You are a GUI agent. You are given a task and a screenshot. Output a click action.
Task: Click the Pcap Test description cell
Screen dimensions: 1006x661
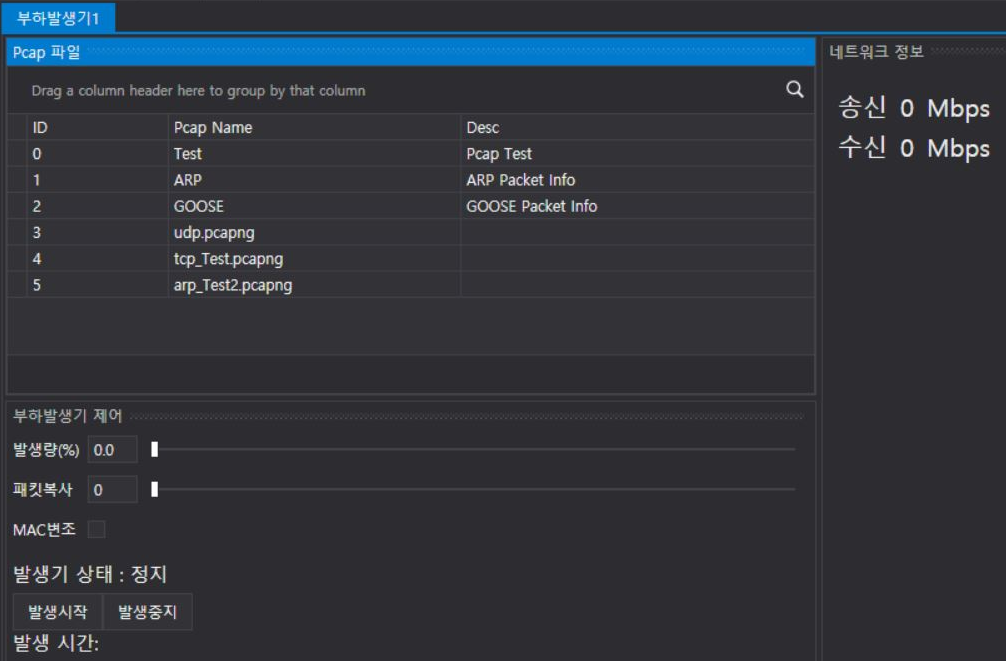pos(638,153)
